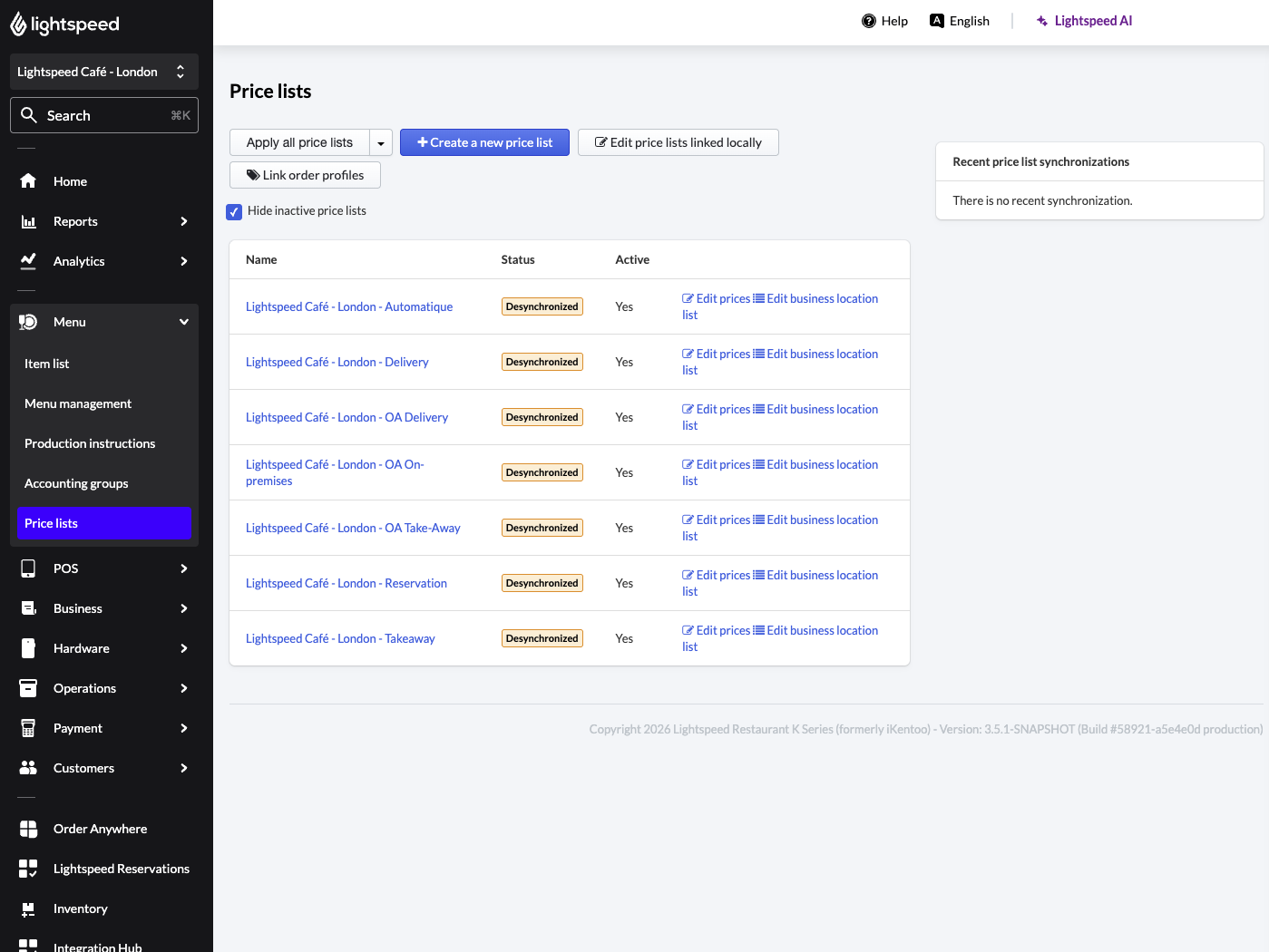Click the Home house icon in sidebar
This screenshot has height=952, width=1269.
(28, 181)
